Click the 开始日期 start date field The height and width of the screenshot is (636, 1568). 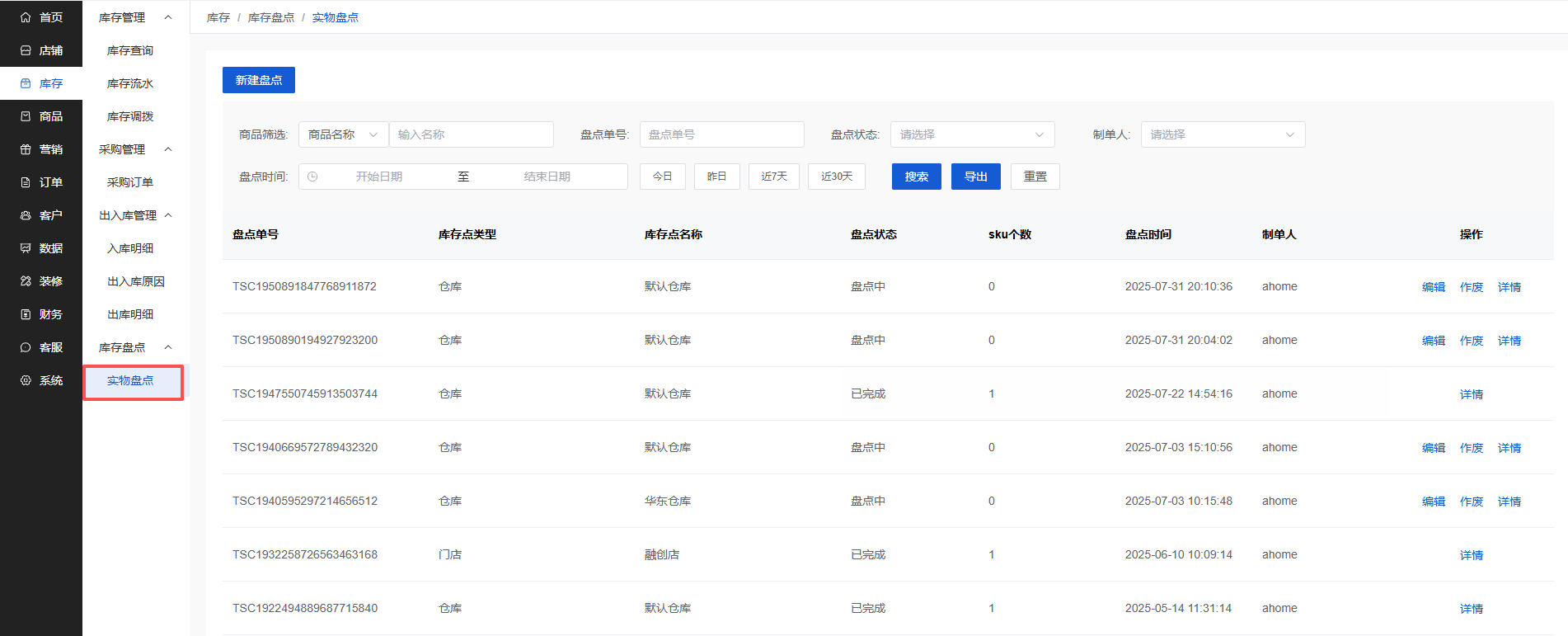(x=379, y=177)
